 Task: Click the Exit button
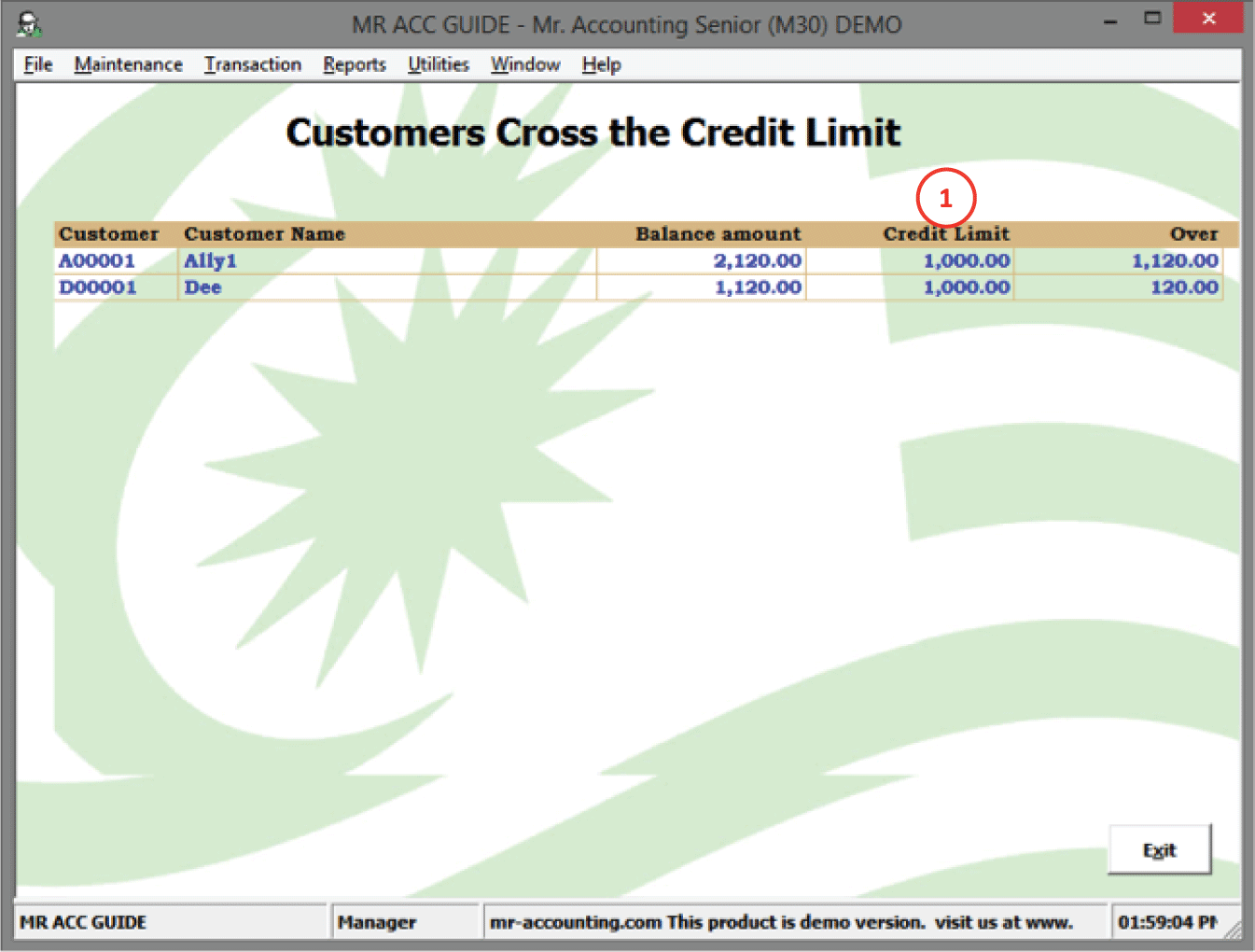pos(1160,849)
